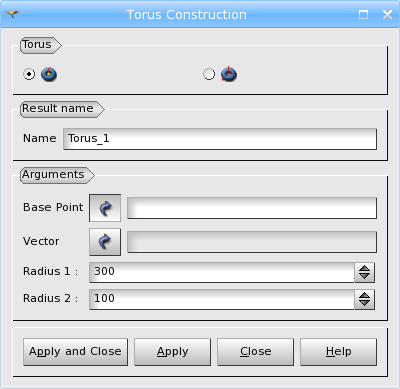Click the Close button at bottom
400x389 pixels.
256,352
